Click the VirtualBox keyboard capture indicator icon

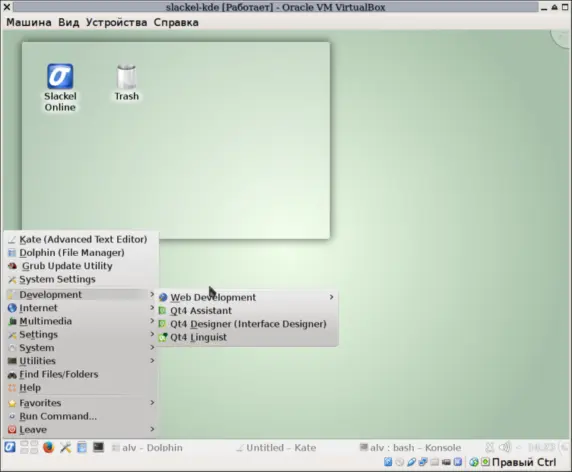point(485,462)
